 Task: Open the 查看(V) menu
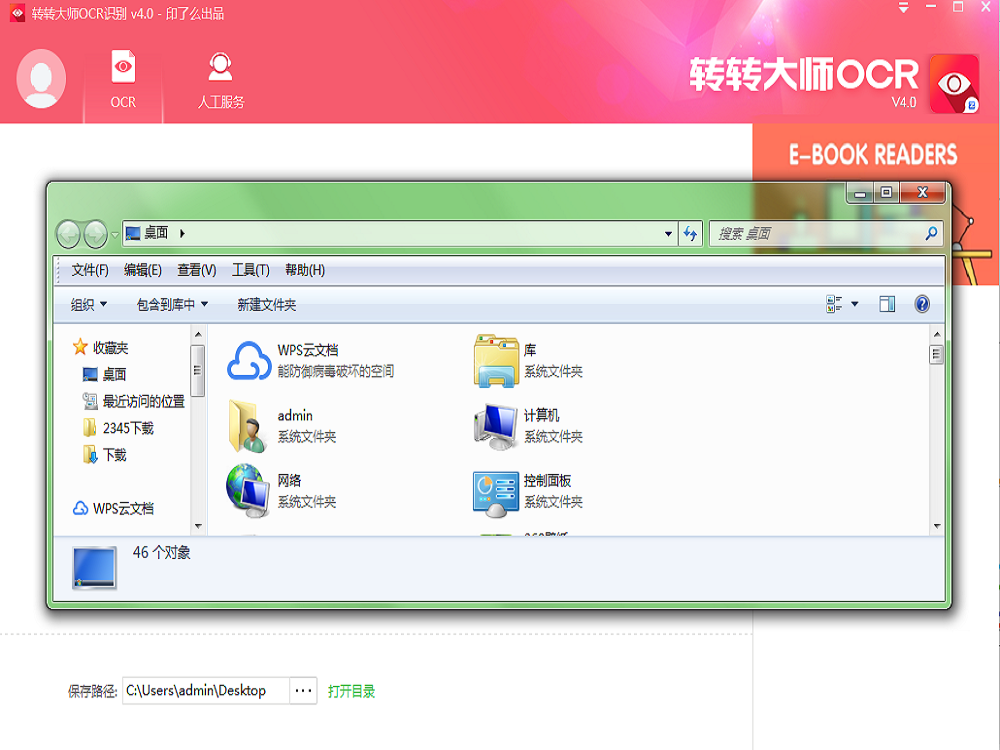pyautogui.click(x=196, y=270)
